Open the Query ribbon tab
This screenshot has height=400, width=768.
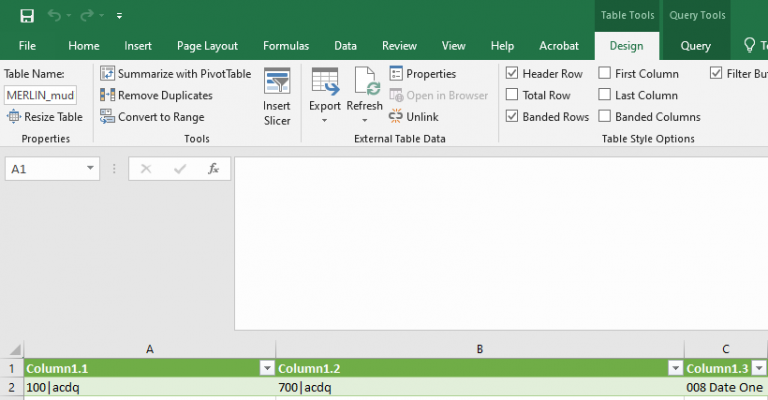[x=695, y=46]
